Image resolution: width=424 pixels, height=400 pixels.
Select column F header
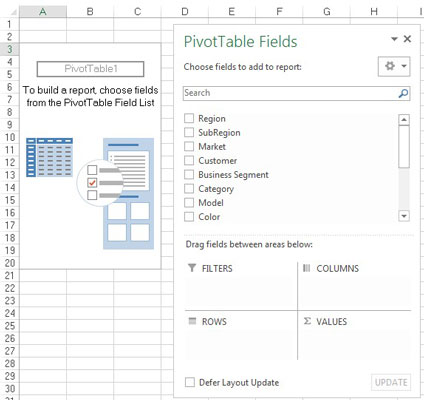pyautogui.click(x=279, y=12)
